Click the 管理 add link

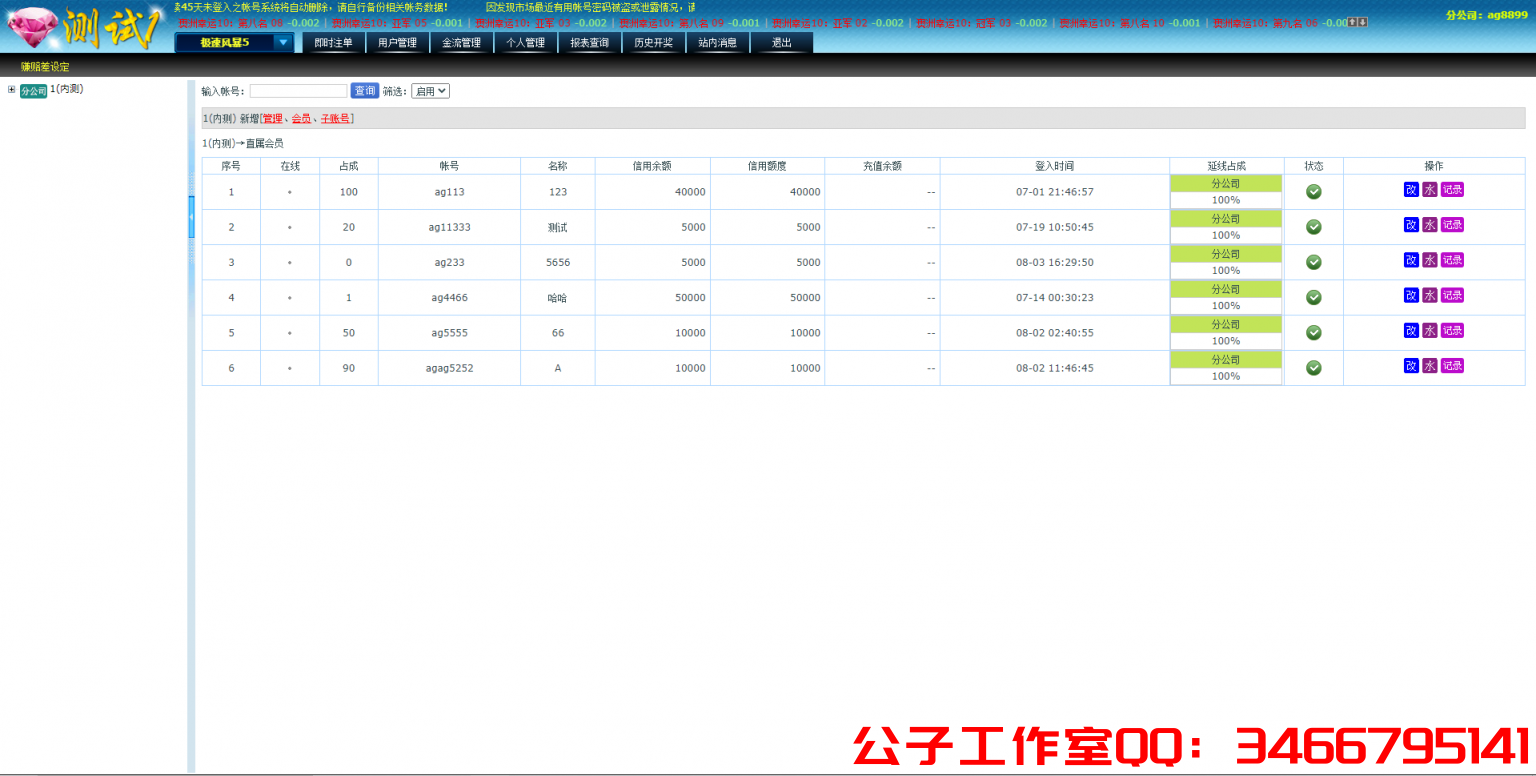(x=272, y=118)
